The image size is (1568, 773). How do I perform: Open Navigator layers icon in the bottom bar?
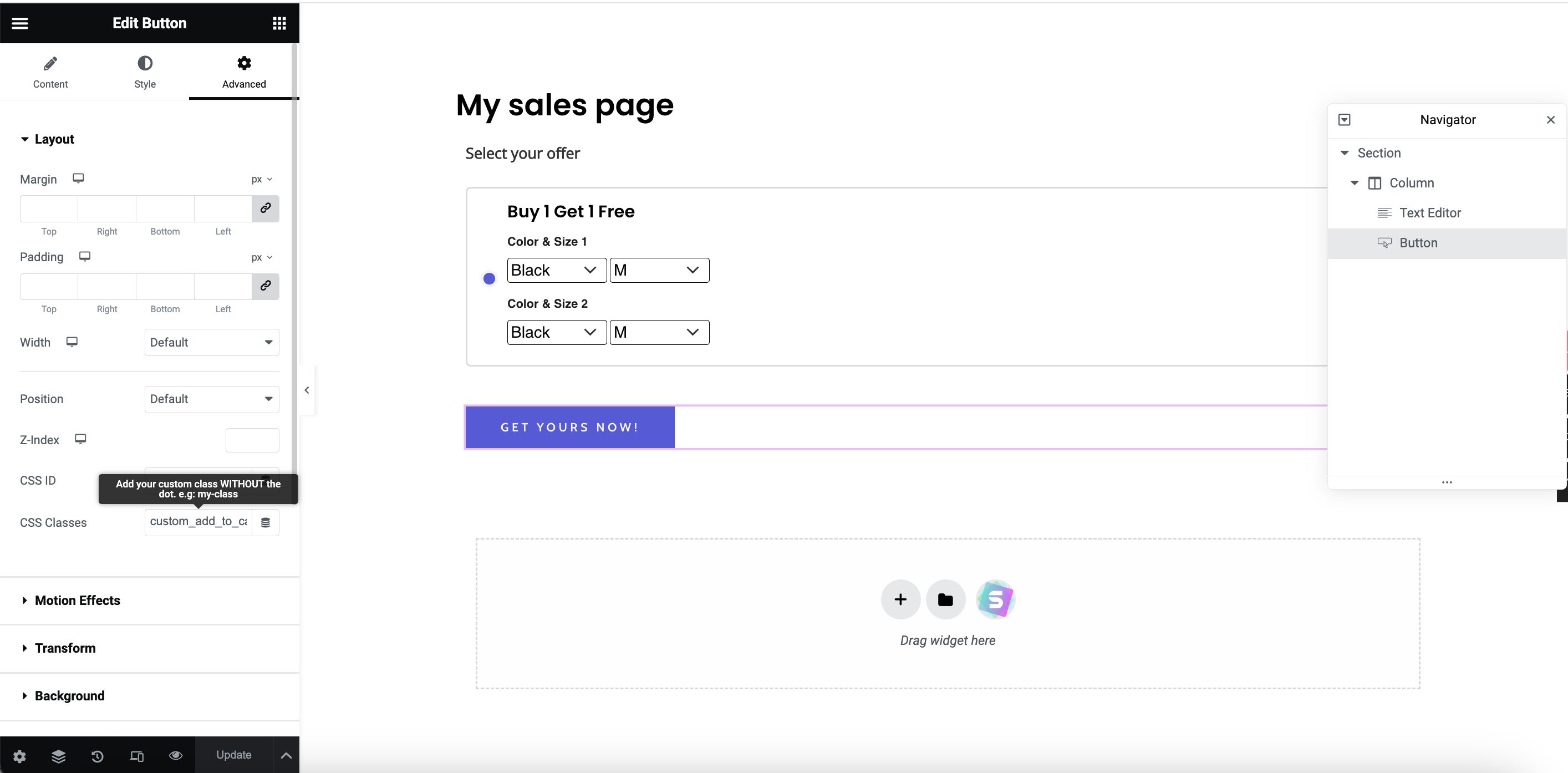click(x=58, y=755)
